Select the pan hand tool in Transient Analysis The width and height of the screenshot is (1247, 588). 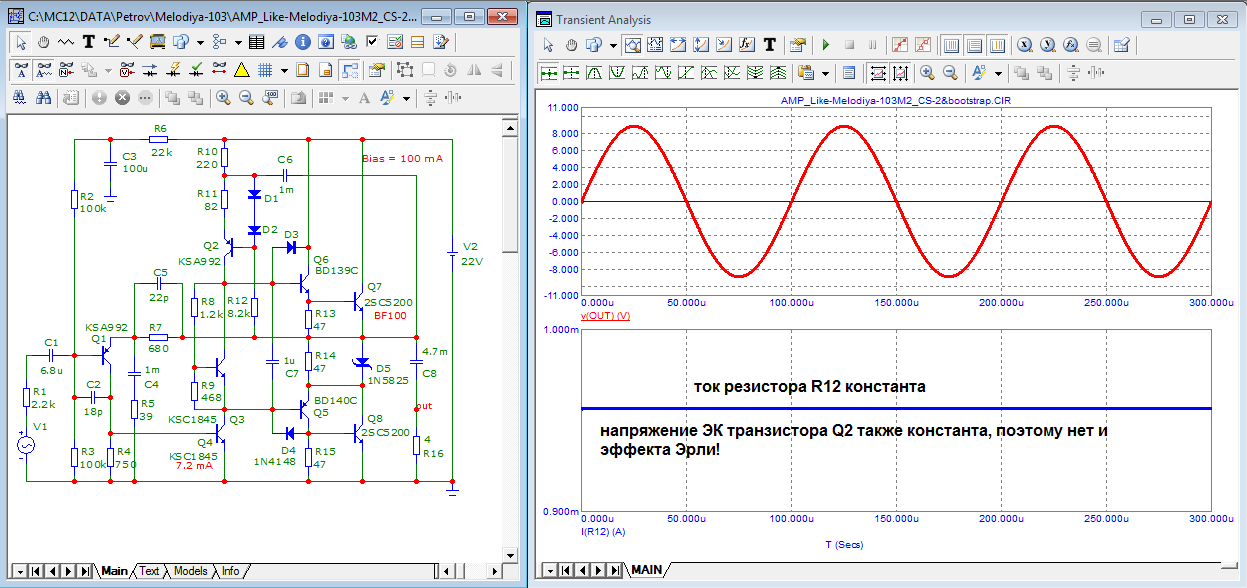(x=571, y=45)
